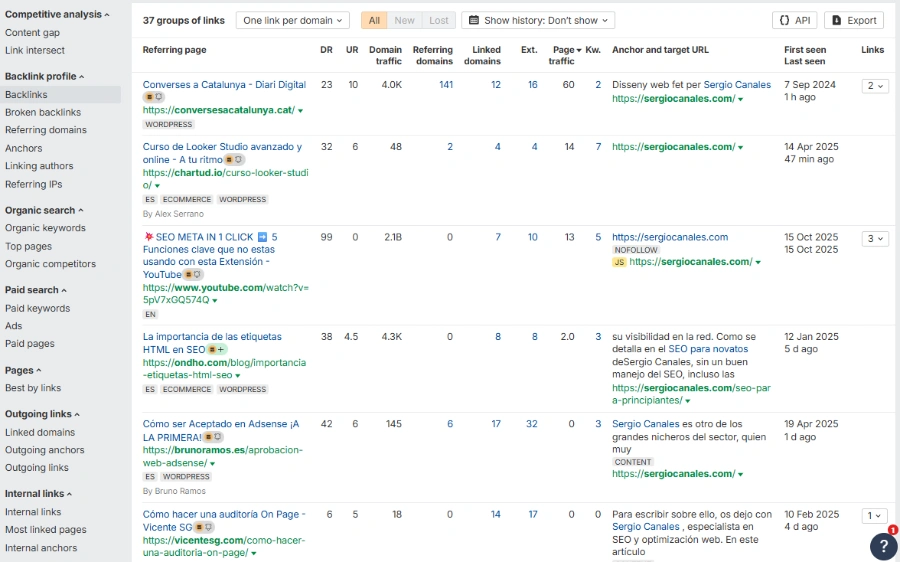Open La importancia de las etiquetas HTML link
Viewport: 900px width, 562px height.
212,343
